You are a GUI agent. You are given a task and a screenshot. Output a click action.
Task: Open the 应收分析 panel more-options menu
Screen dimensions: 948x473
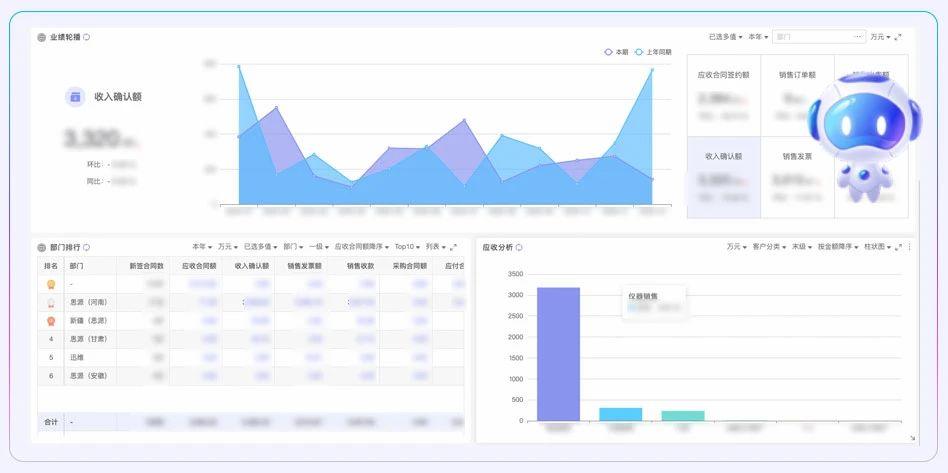(909, 246)
